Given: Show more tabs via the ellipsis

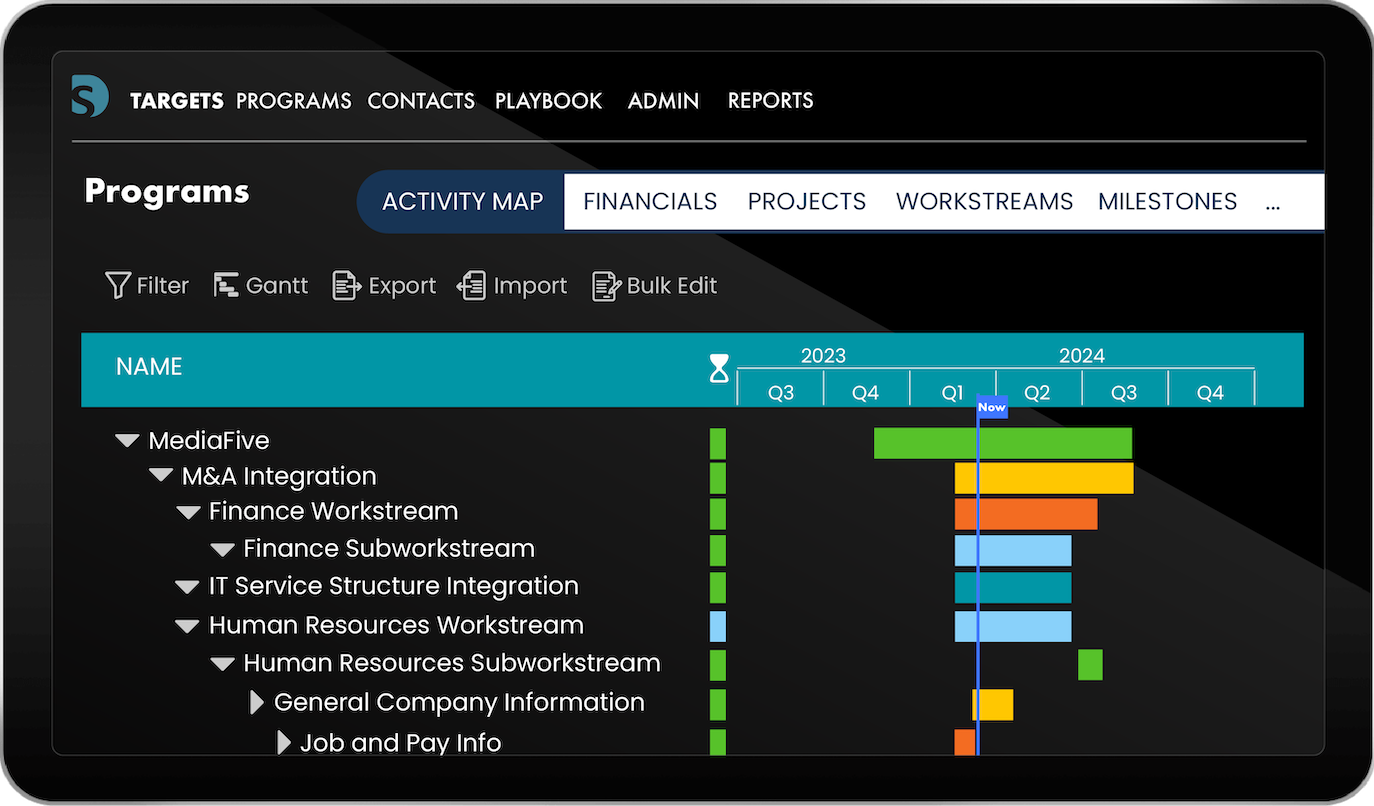Looking at the screenshot, I should [x=1273, y=201].
